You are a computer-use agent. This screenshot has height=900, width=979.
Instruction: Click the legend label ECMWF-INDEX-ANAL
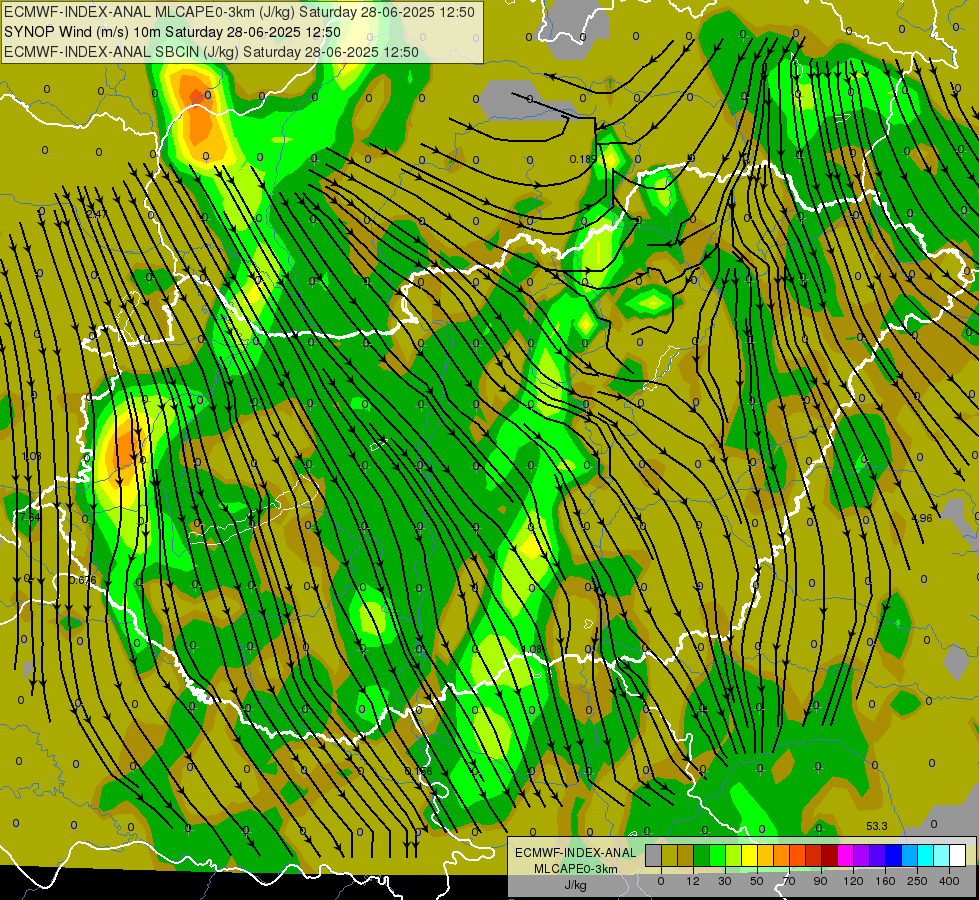tap(575, 853)
